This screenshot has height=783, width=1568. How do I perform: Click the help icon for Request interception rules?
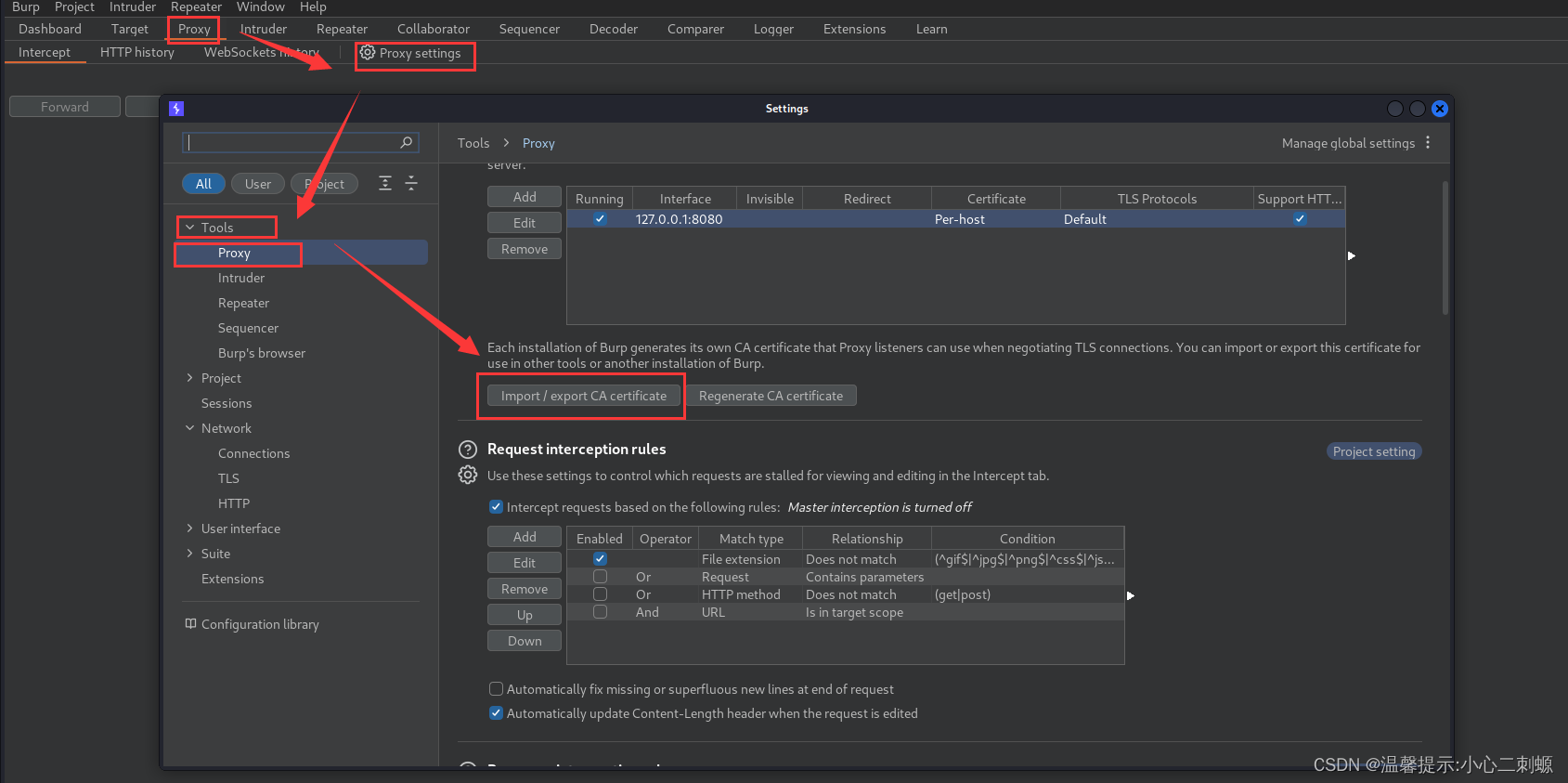468,450
